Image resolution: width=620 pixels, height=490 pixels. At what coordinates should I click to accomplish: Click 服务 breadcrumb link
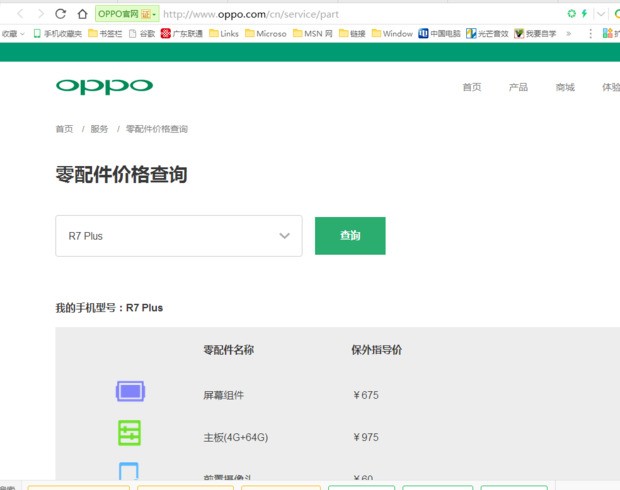click(99, 129)
